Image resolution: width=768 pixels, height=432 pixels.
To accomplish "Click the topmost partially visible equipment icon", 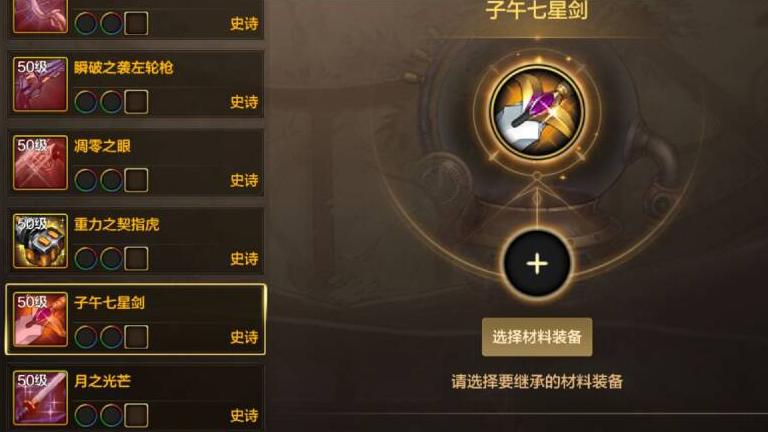I will pos(40,16).
